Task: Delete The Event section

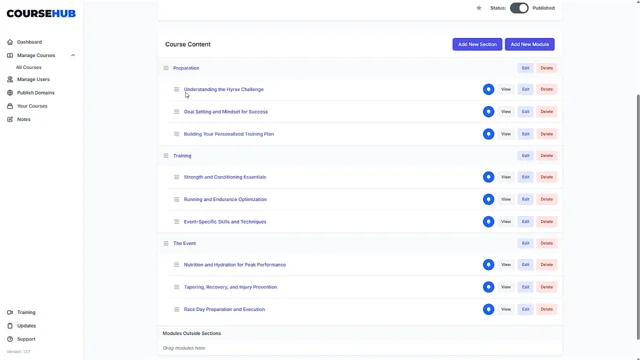Action: 547,243
